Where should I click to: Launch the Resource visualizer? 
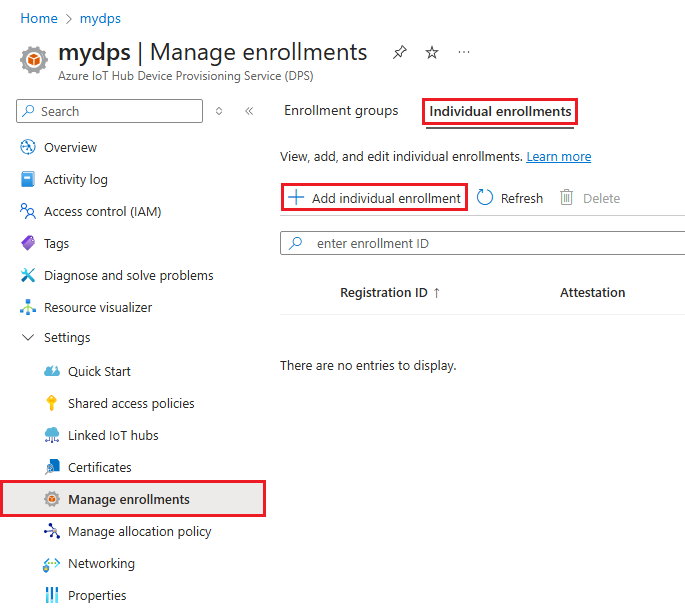[x=98, y=308]
